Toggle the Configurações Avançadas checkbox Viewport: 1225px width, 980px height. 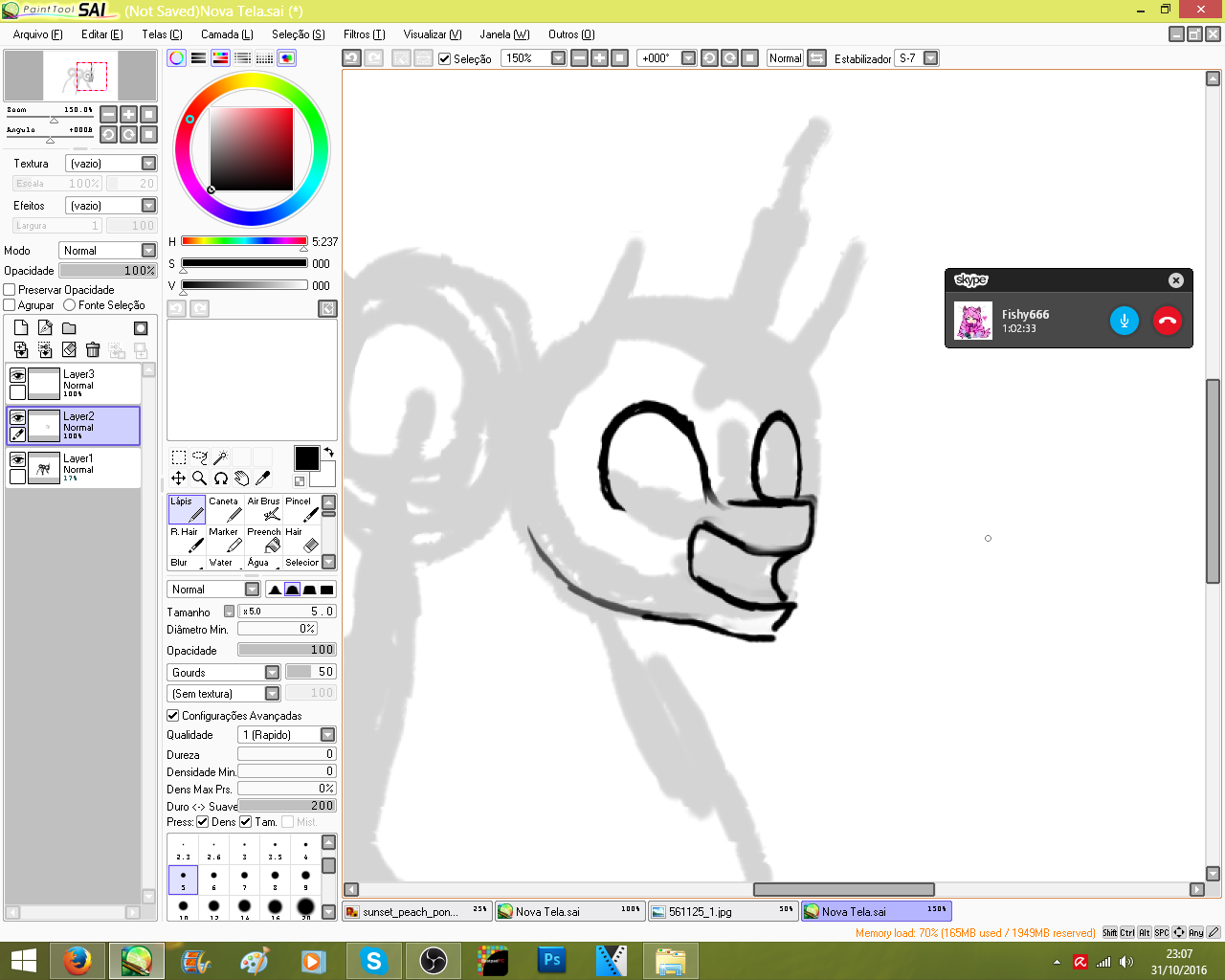pyautogui.click(x=173, y=715)
